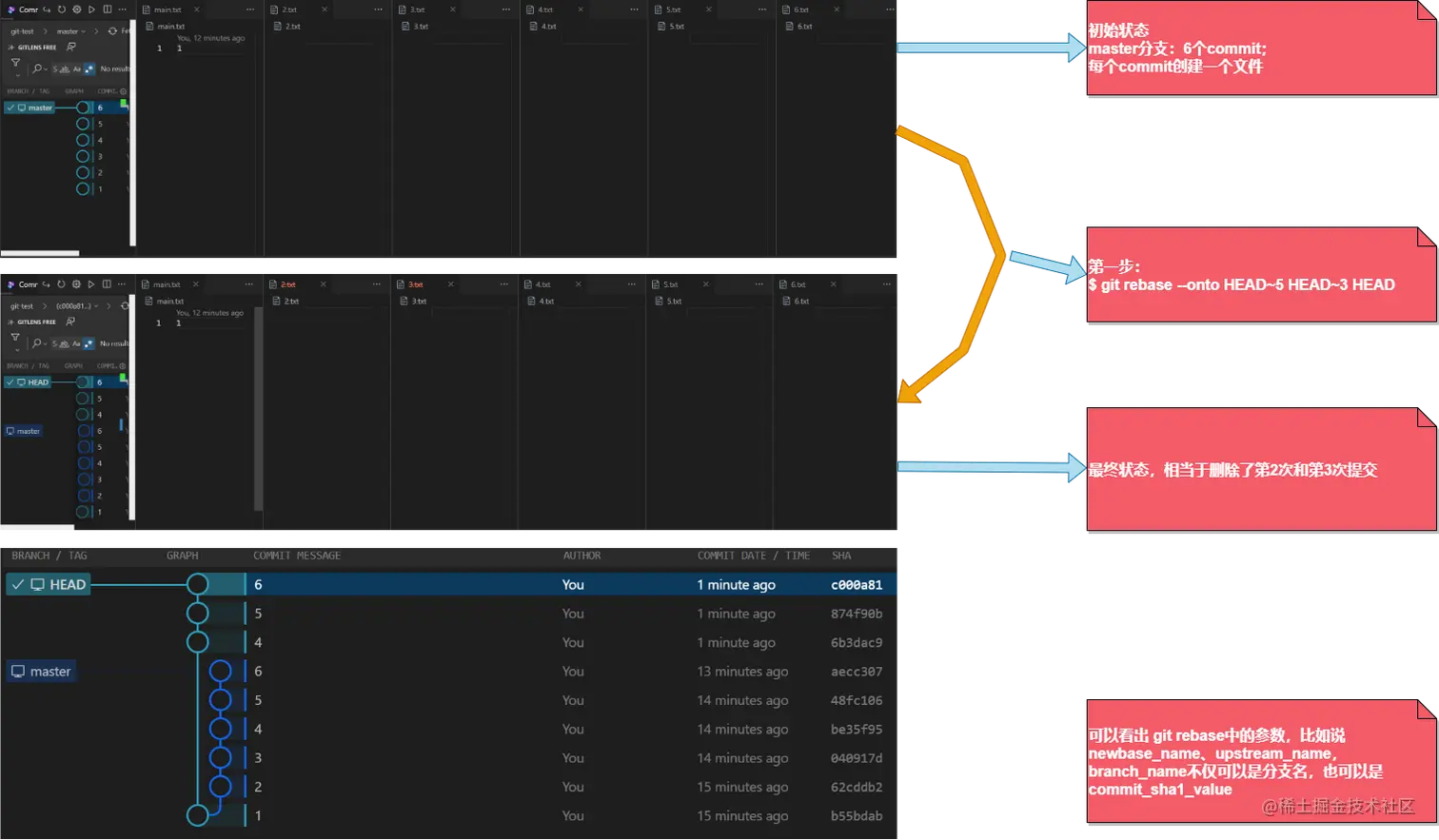
Task: Click the split layout icon in the top screenshot toolbar
Action: [108, 10]
